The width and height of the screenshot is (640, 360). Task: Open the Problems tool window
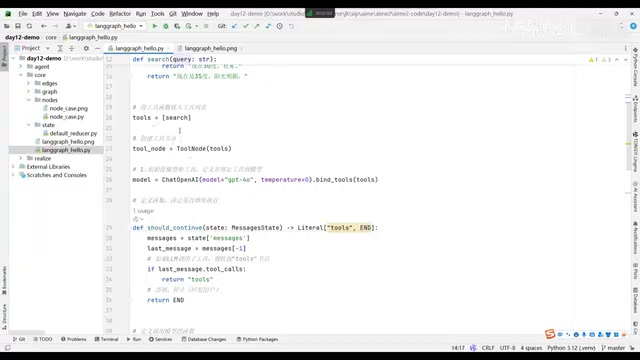point(74,339)
